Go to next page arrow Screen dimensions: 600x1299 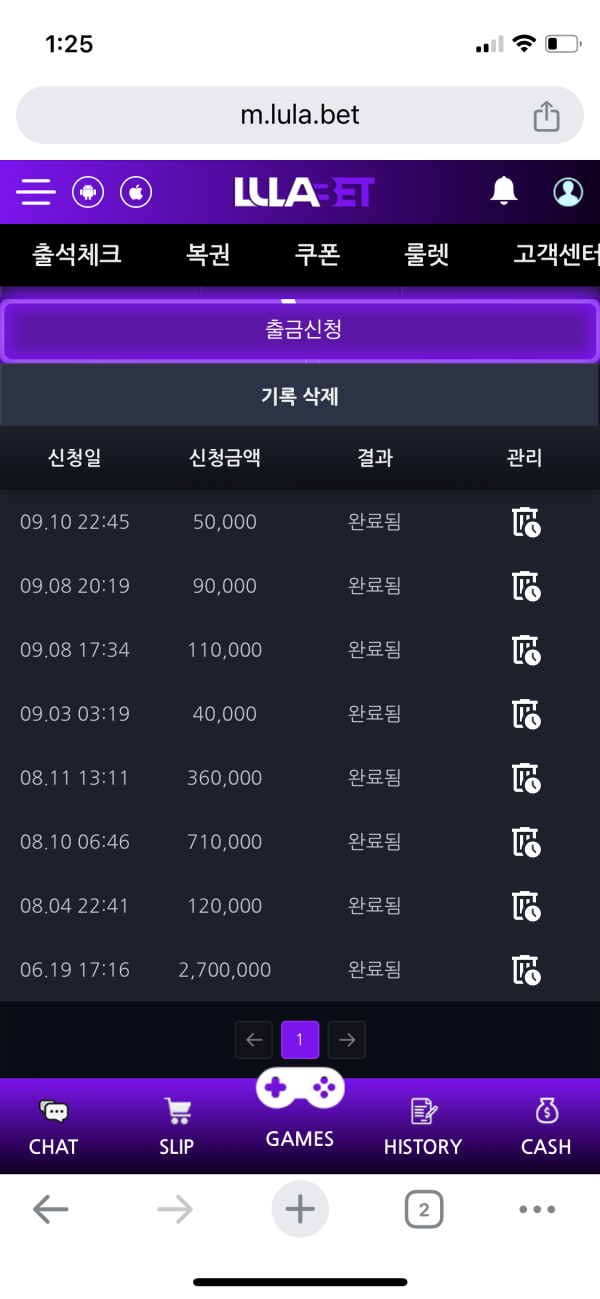[x=347, y=1040]
